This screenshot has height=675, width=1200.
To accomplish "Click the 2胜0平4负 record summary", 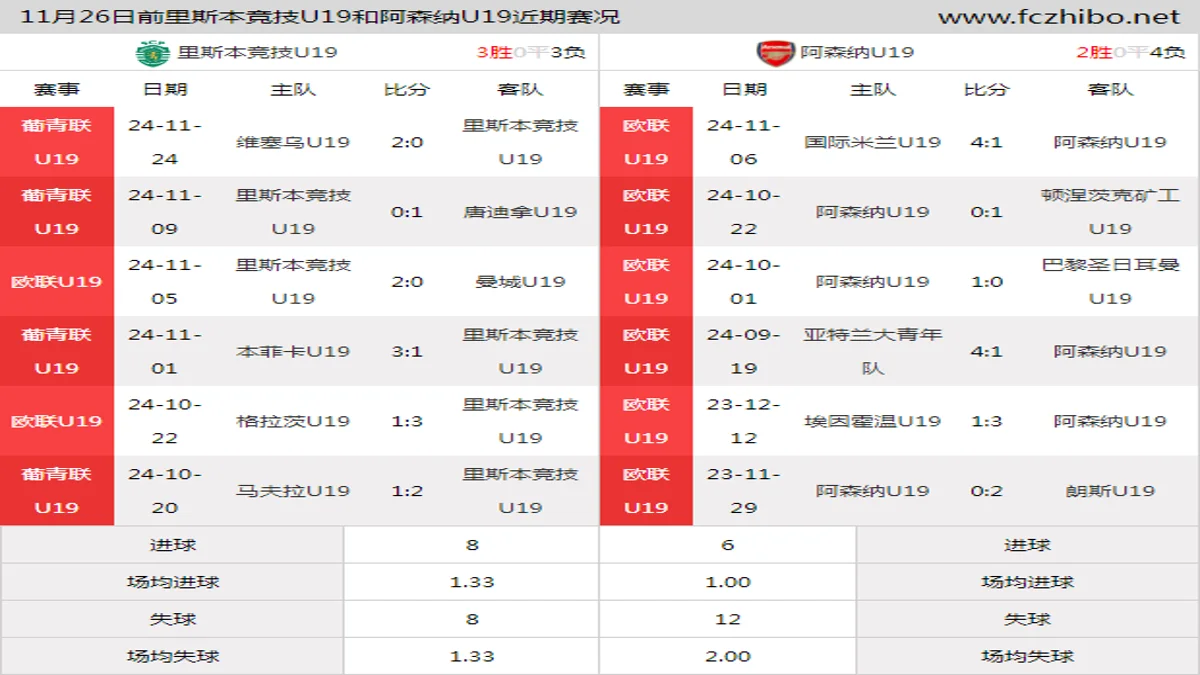I will (1130, 52).
